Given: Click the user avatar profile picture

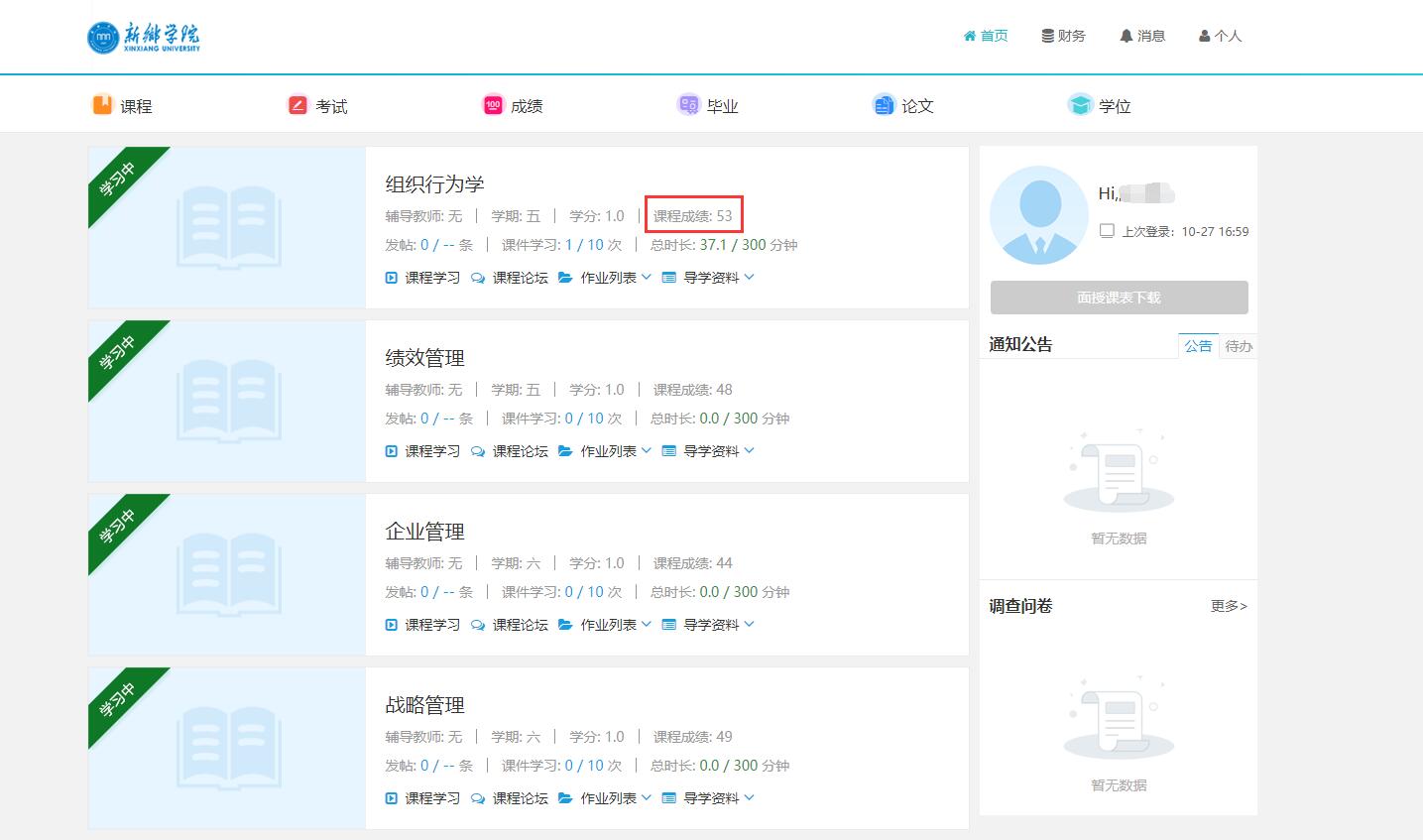Looking at the screenshot, I should pyautogui.click(x=1038, y=215).
